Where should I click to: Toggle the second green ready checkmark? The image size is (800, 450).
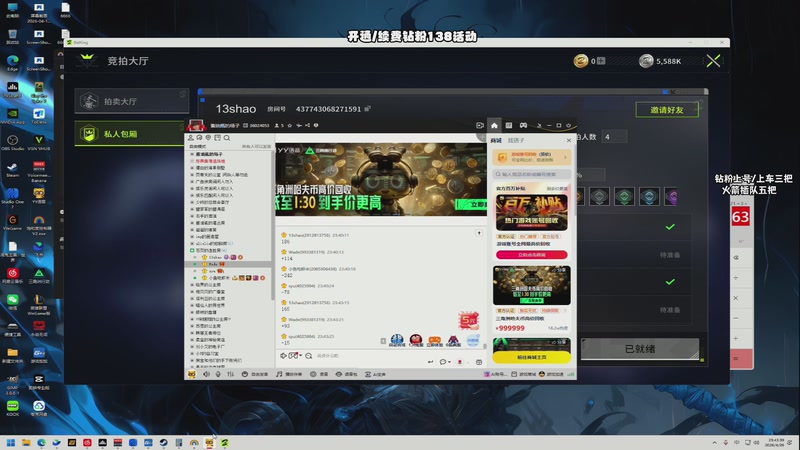pyautogui.click(x=670, y=282)
